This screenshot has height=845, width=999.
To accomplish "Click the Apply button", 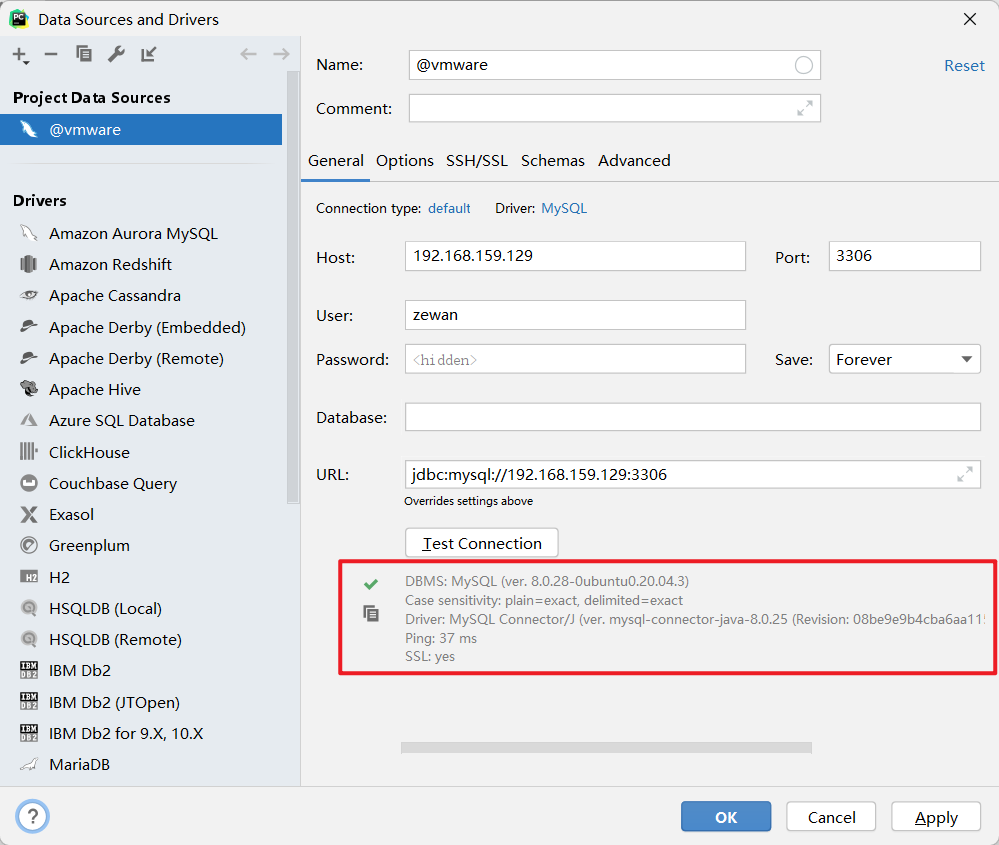I will (936, 817).
